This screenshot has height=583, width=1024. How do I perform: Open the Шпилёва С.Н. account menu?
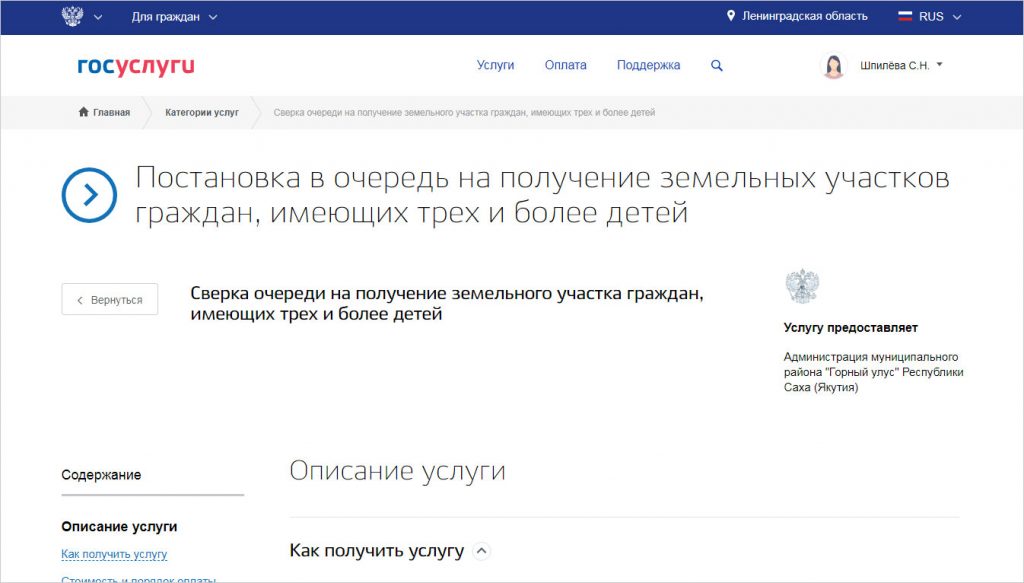[x=901, y=65]
